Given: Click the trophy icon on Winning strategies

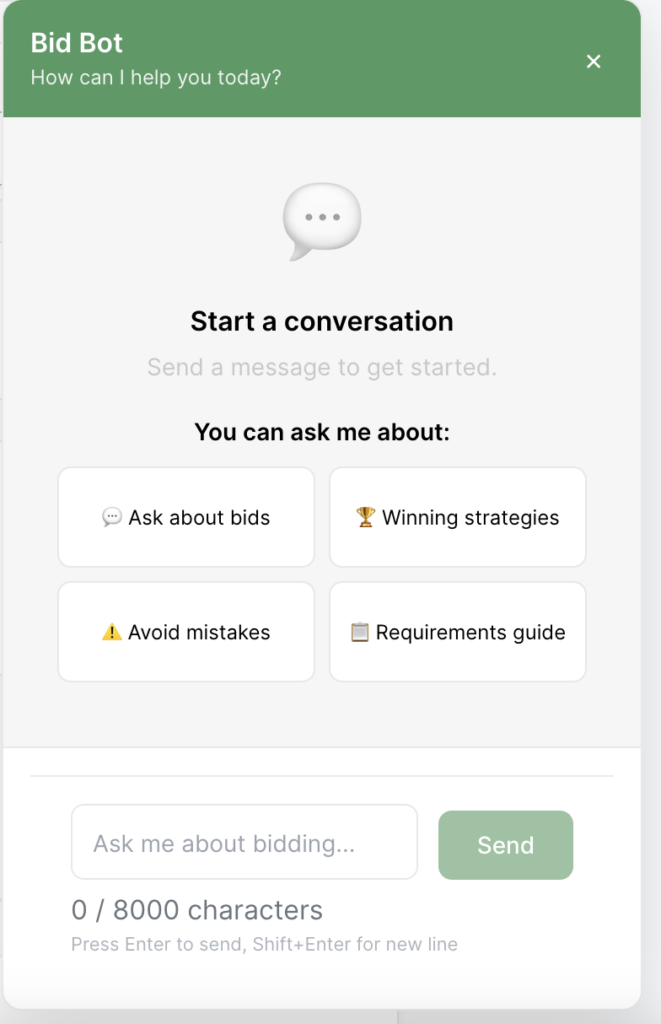Looking at the screenshot, I should coord(365,517).
